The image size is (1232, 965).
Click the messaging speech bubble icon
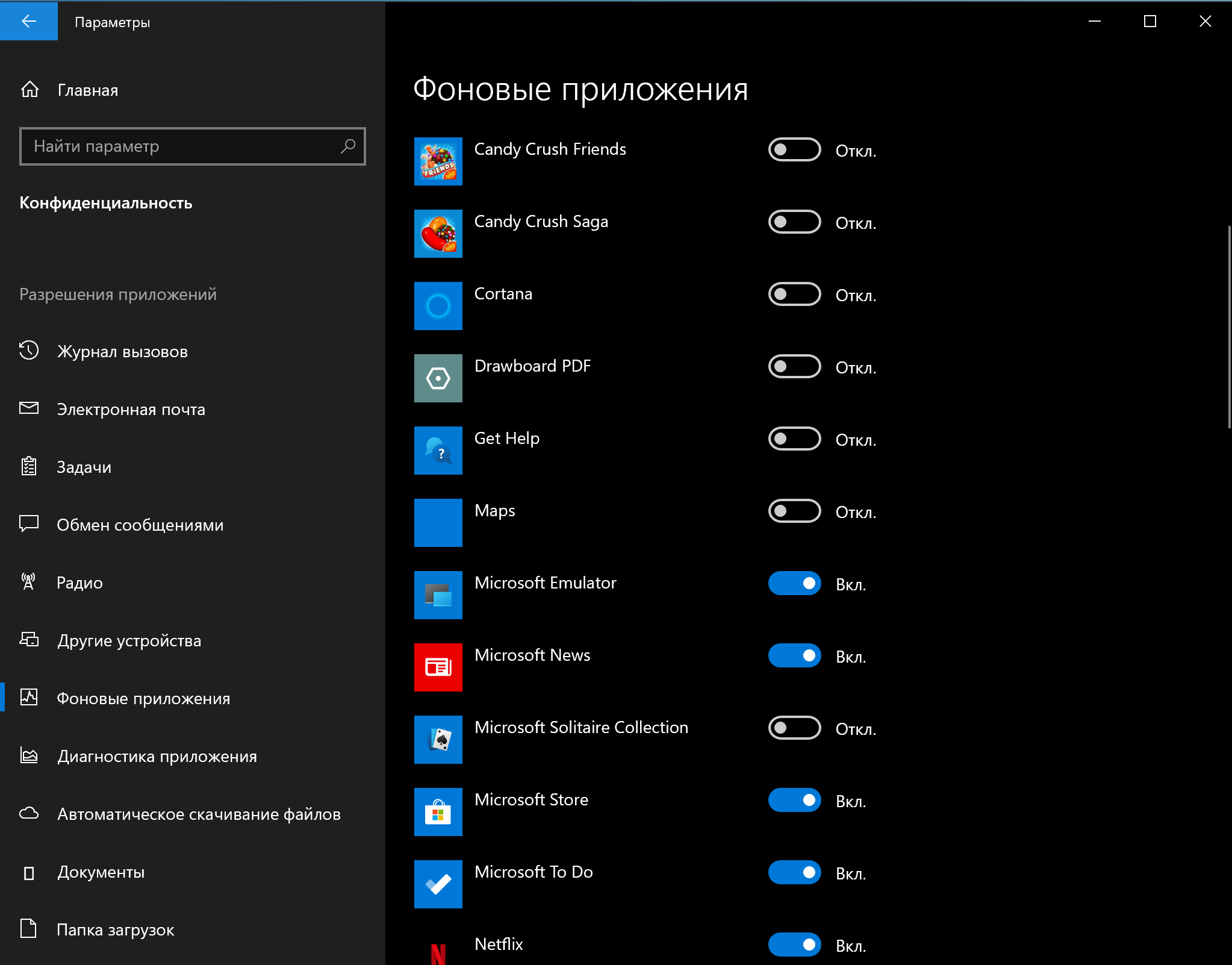point(29,523)
